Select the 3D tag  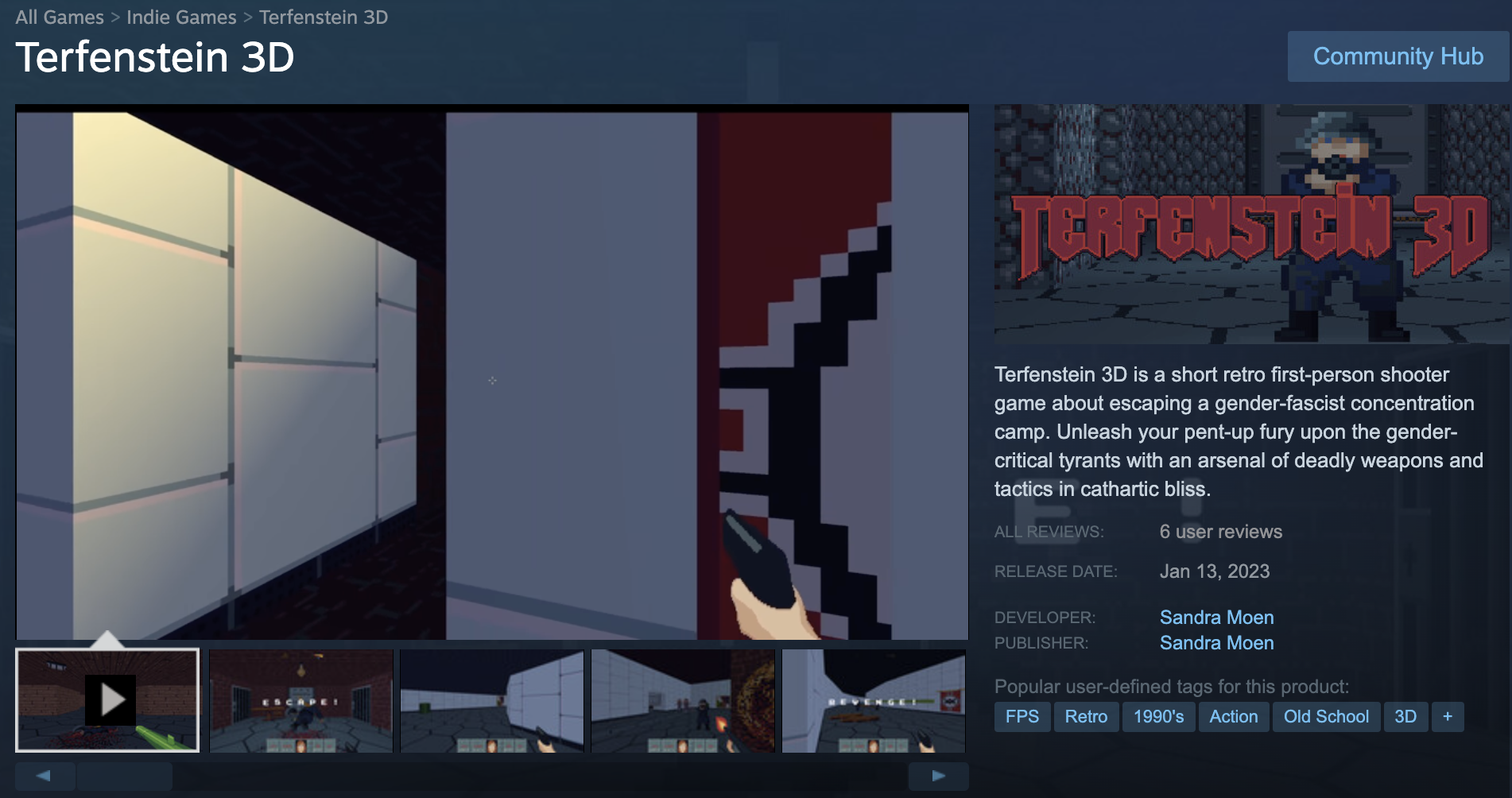tap(1405, 717)
